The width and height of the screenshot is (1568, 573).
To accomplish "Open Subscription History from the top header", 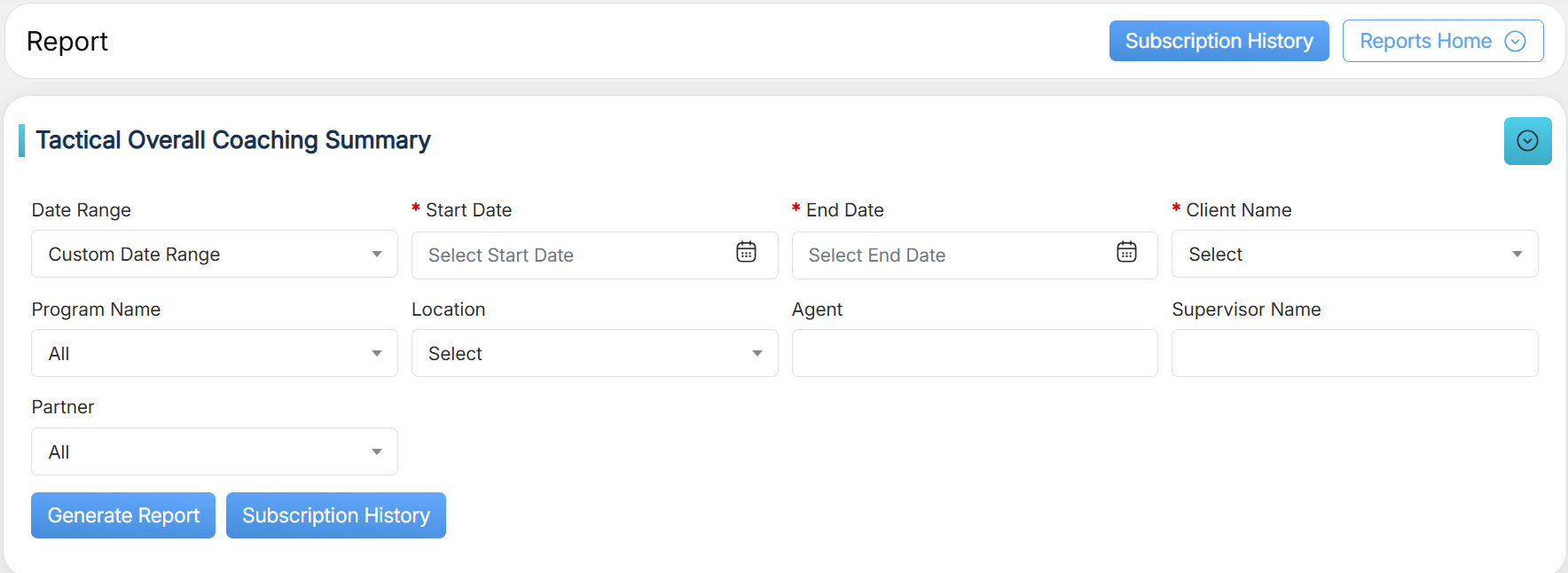I will click(1219, 42).
